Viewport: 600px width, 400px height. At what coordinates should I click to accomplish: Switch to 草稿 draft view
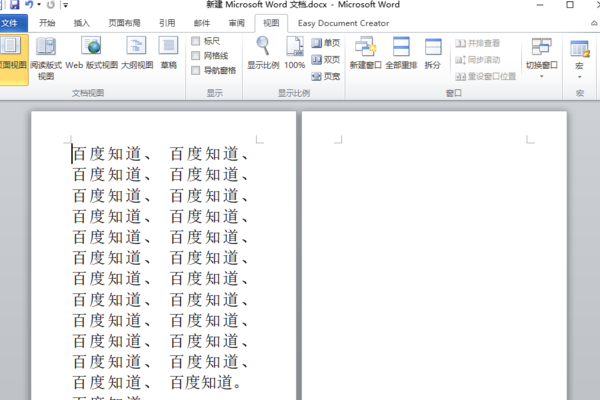coord(168,54)
